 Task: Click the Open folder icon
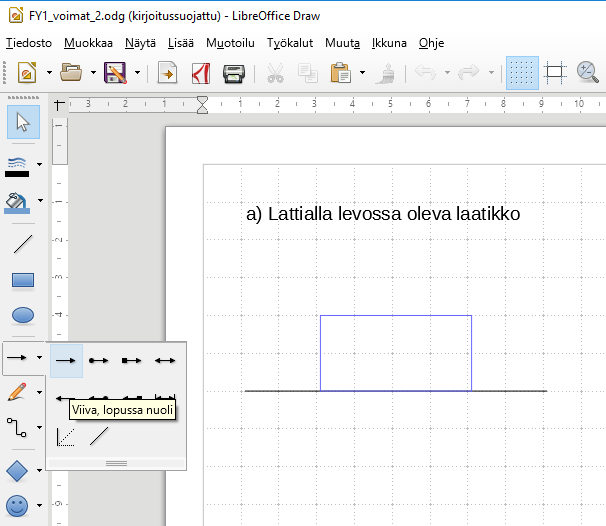point(71,73)
